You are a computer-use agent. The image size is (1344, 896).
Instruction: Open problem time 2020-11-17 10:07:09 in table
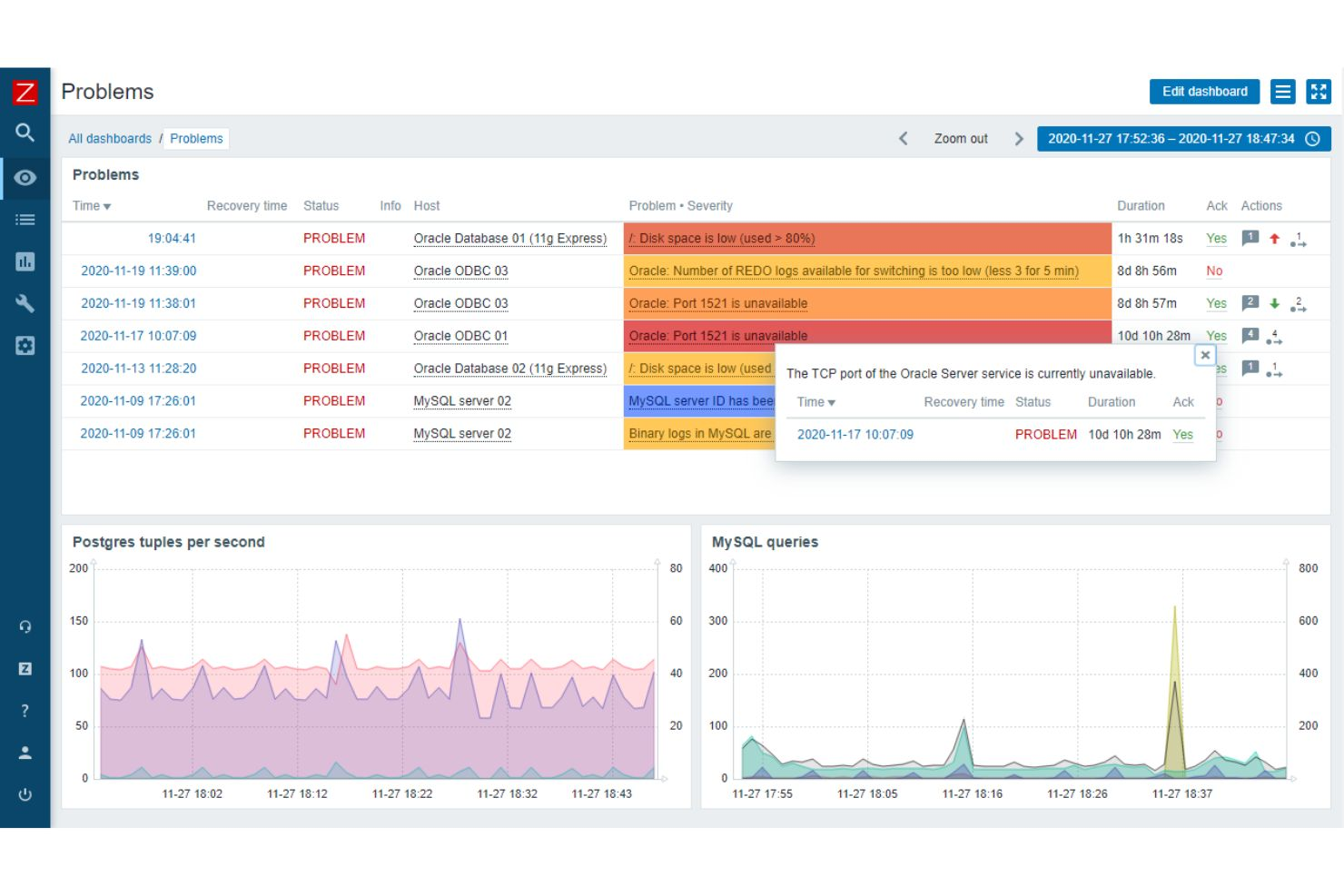[138, 336]
